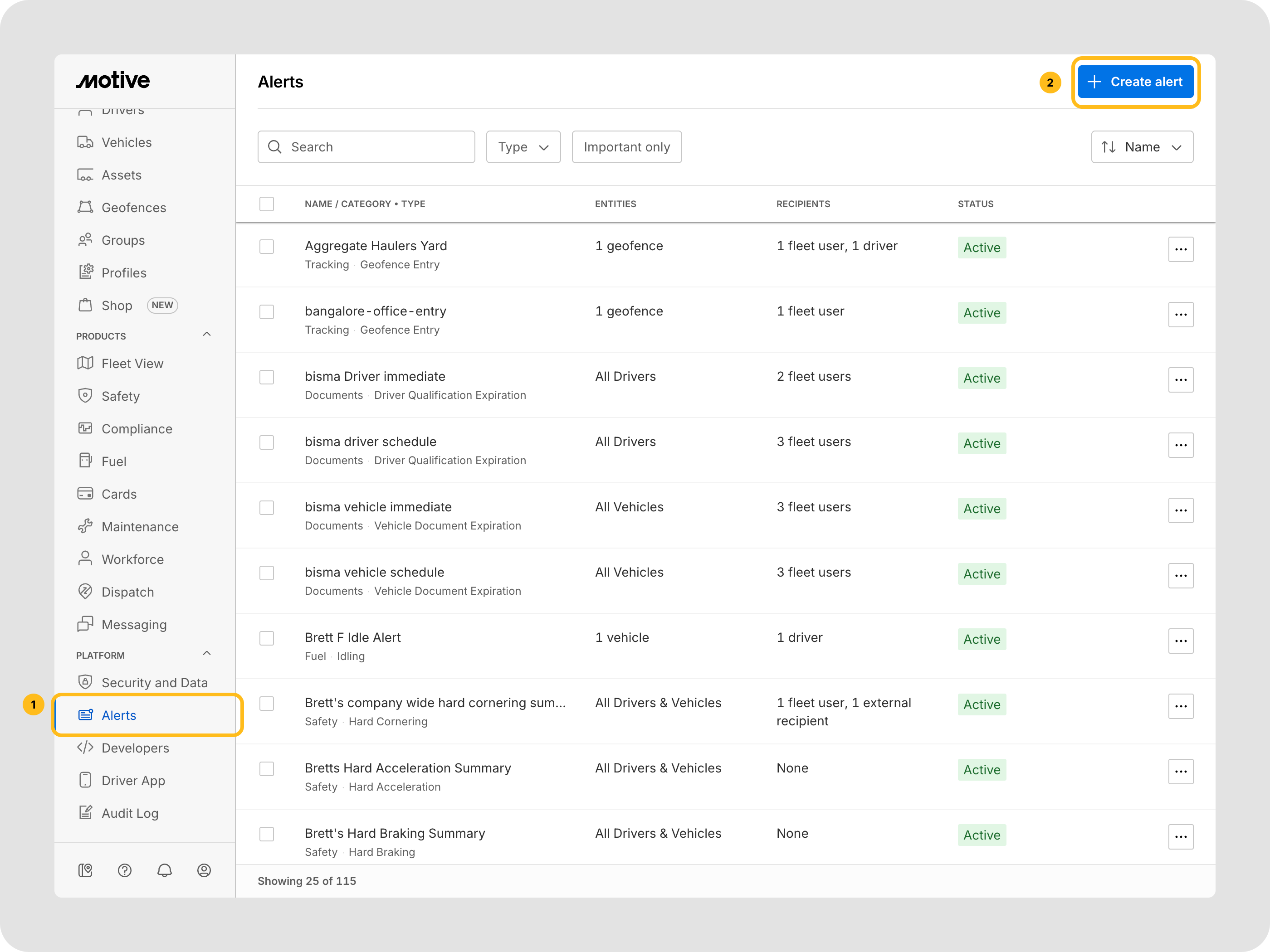Check the Aggregate Haulers Yard row checkbox

click(266, 247)
